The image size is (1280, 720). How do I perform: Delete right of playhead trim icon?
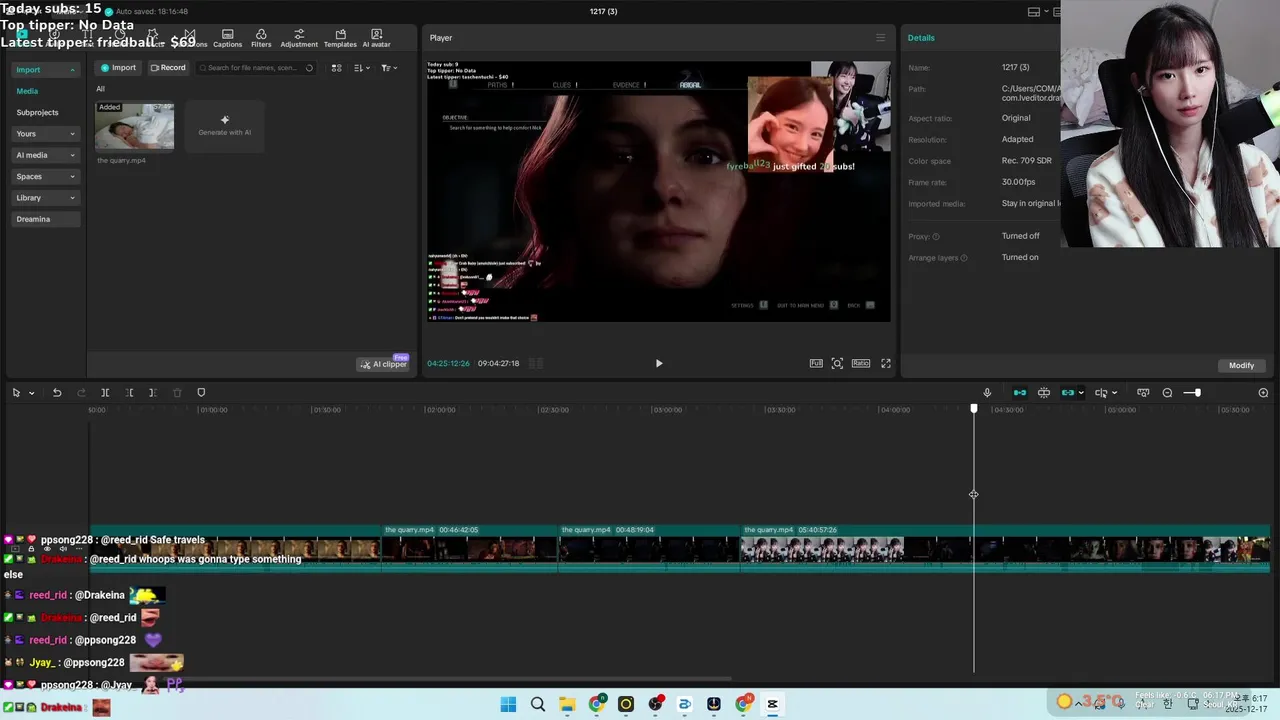153,393
